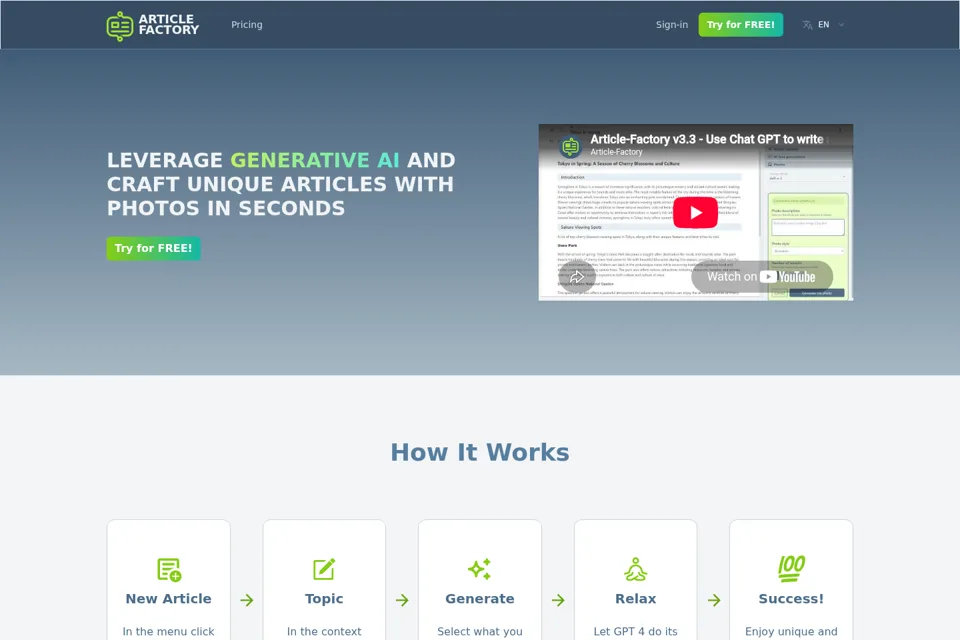This screenshot has height=640, width=960.
Task: Click text 'Let GPT 4 do its'
Action: click(x=636, y=631)
